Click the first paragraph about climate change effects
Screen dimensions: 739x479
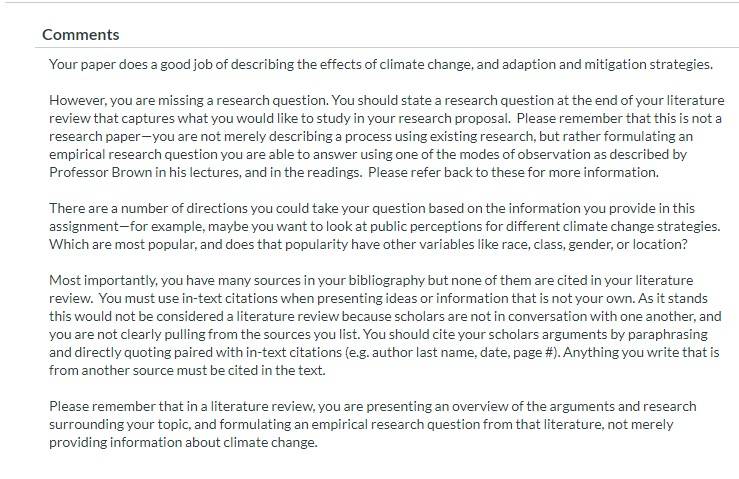pos(381,64)
